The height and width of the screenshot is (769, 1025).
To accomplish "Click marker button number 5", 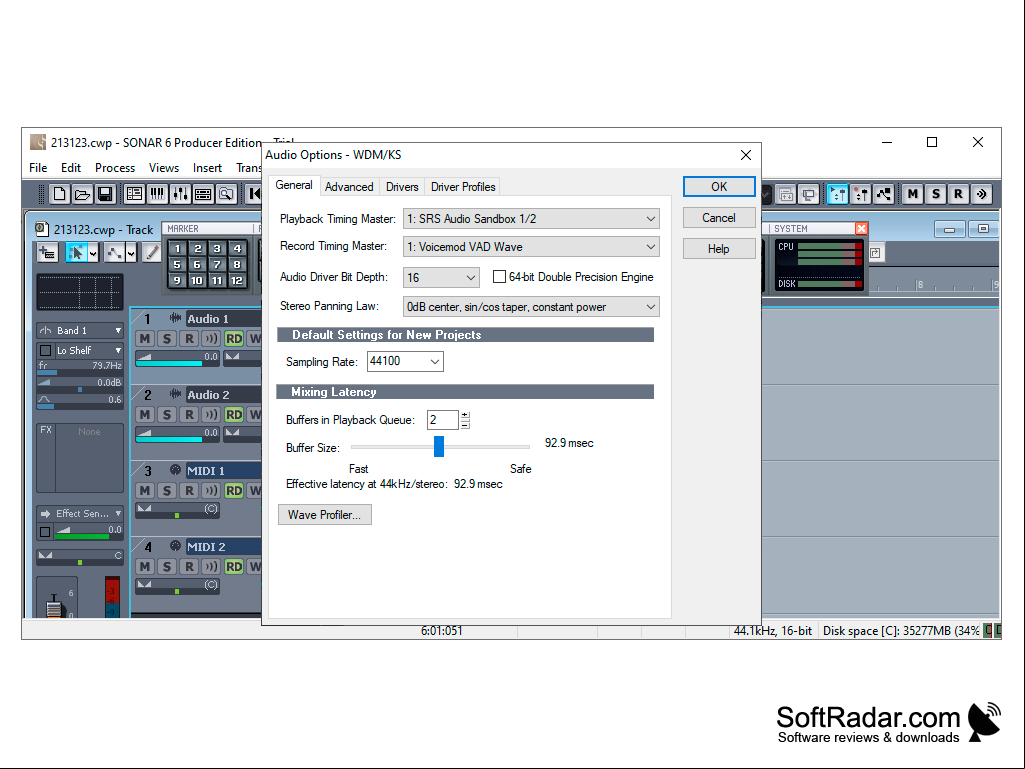I will pos(176,264).
